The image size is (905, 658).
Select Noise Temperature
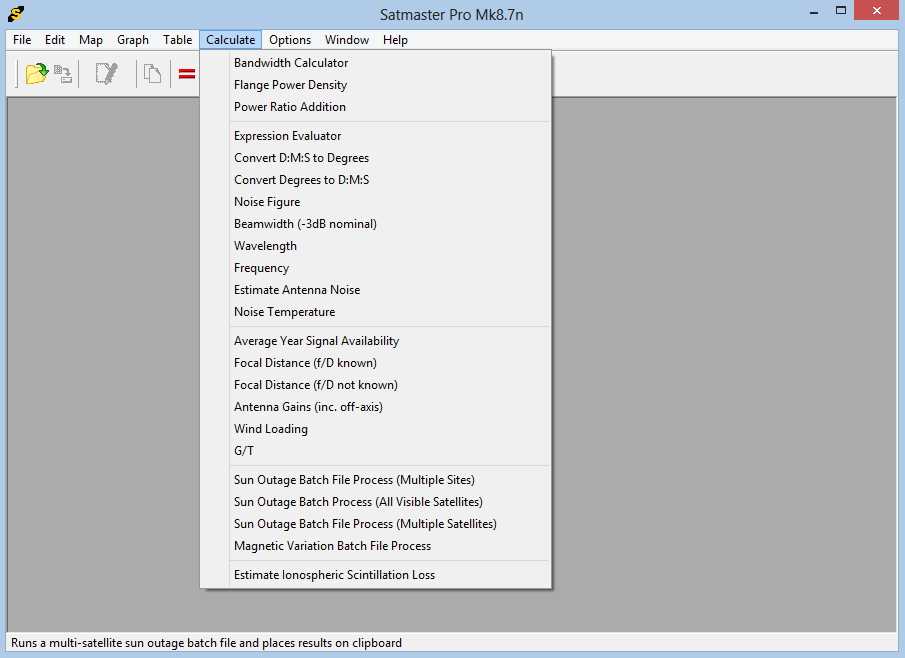pyautogui.click(x=376, y=311)
